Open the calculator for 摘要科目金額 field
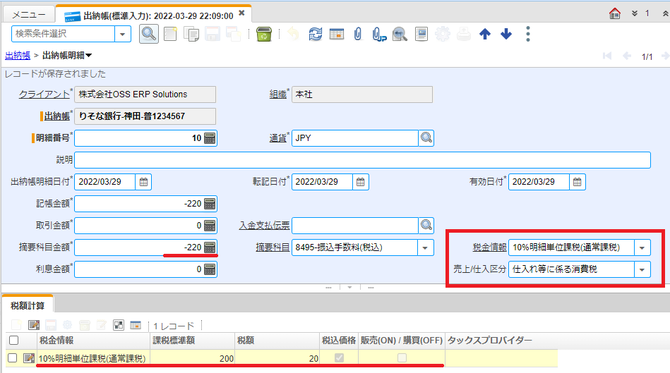Viewport: 670px width, 373px height. pos(209,247)
